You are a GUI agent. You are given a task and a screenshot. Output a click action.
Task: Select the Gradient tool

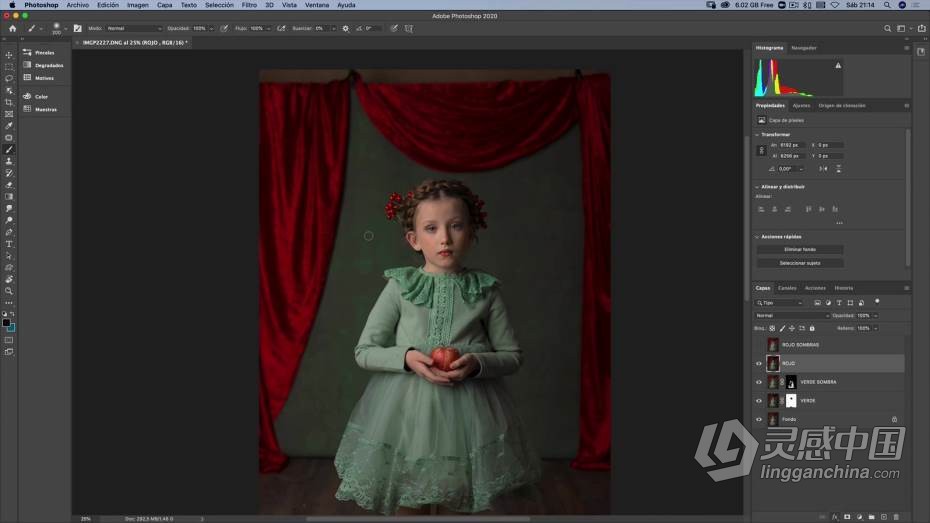[x=9, y=197]
